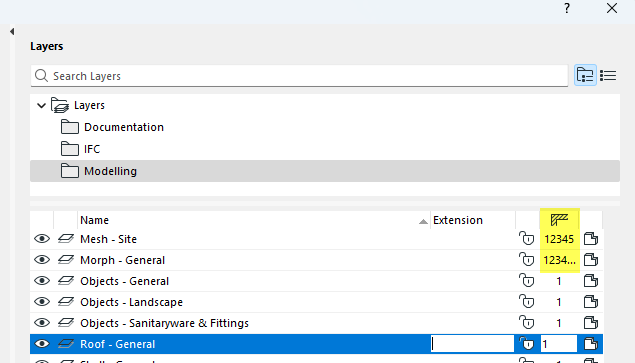This screenshot has width=635, height=363.
Task: Open the help question mark button
Action: click(x=567, y=8)
